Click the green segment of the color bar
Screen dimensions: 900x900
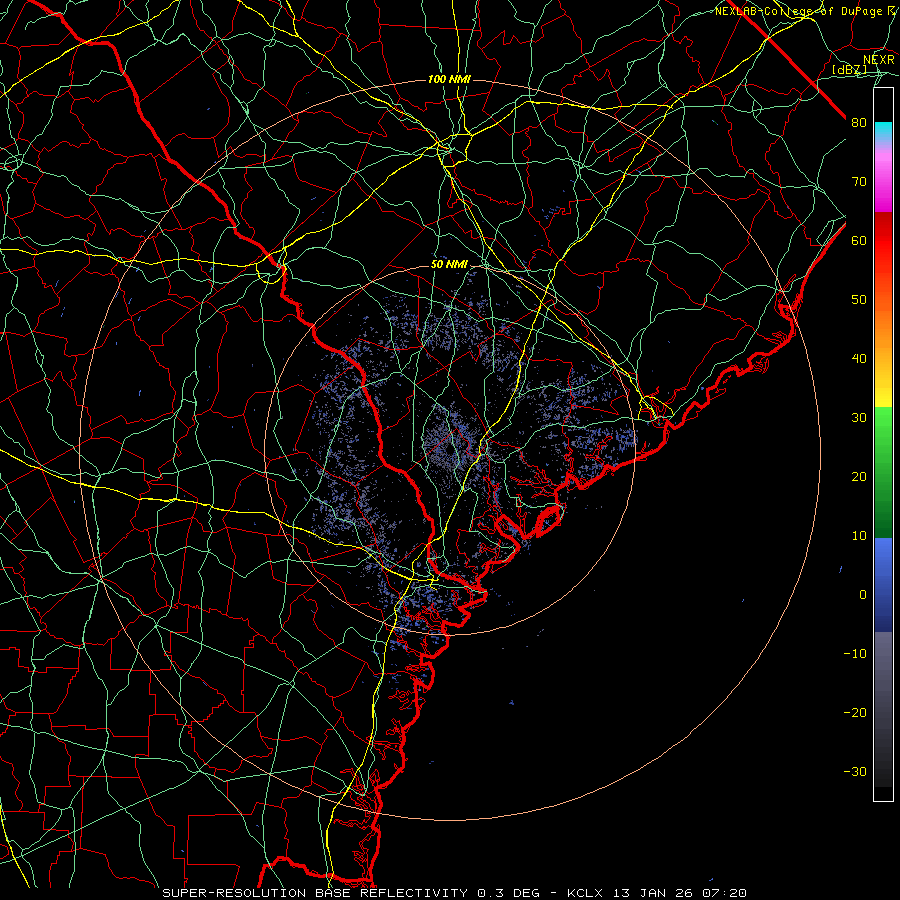[x=883, y=472]
